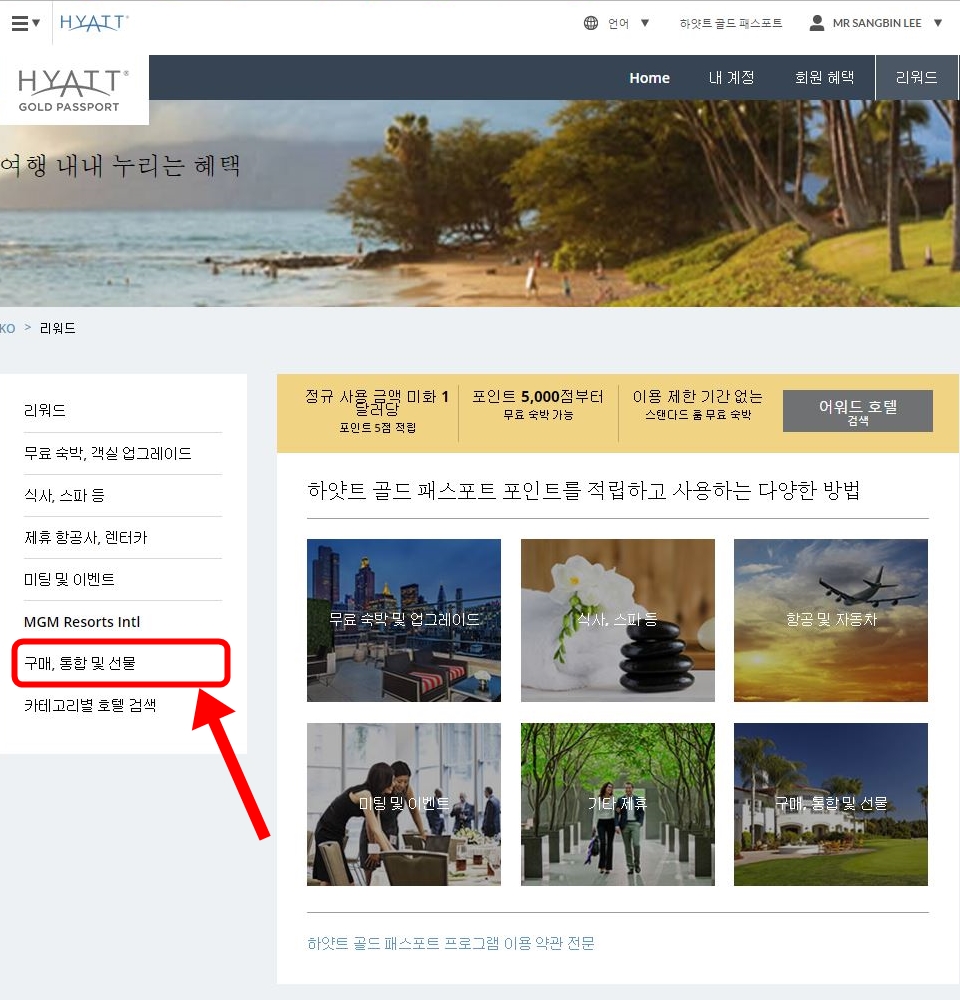Screen dimensions: 960x1000
Task: Open 식사, 스파 등 image tile
Action: 617,620
